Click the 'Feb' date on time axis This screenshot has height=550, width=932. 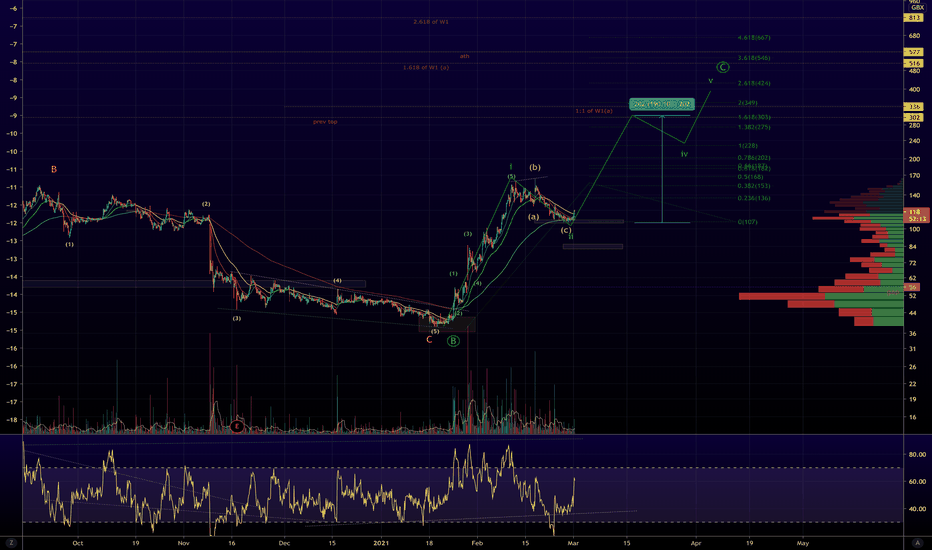click(477, 543)
